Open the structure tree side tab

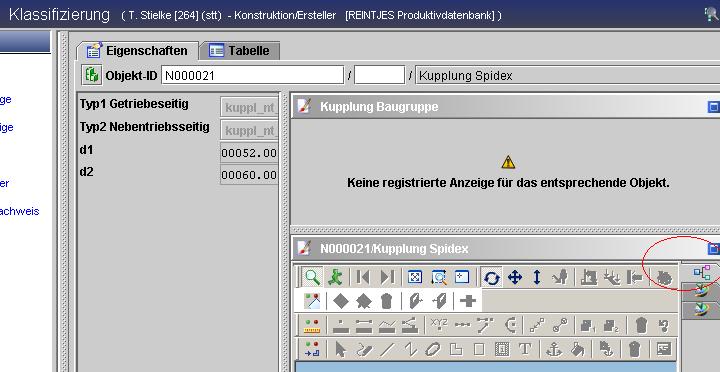tap(701, 273)
